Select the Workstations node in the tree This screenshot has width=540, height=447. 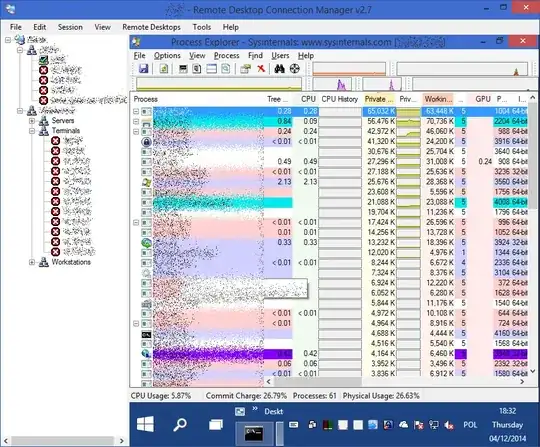tap(71, 262)
